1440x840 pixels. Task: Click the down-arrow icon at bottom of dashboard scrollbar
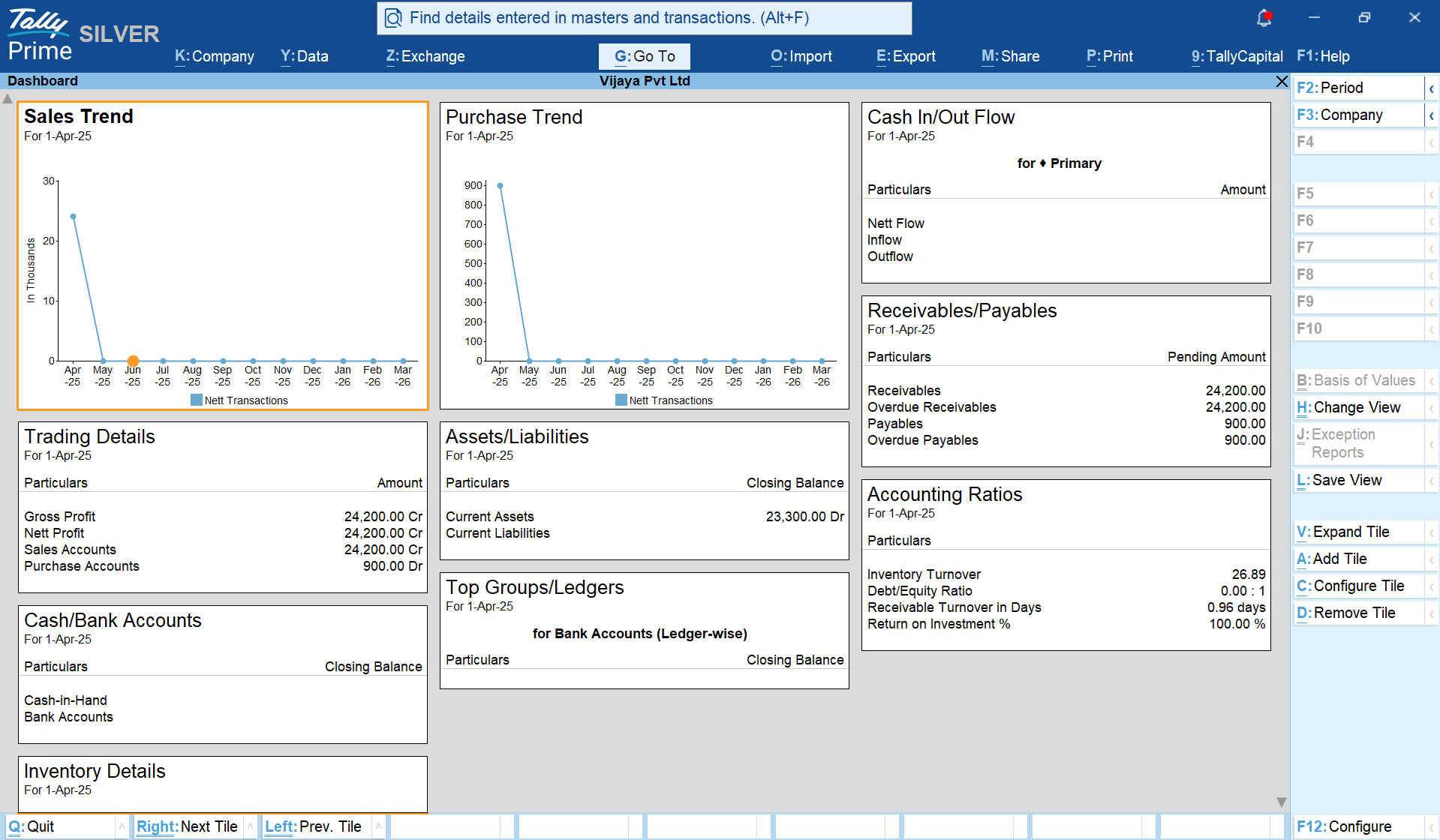(x=1280, y=801)
